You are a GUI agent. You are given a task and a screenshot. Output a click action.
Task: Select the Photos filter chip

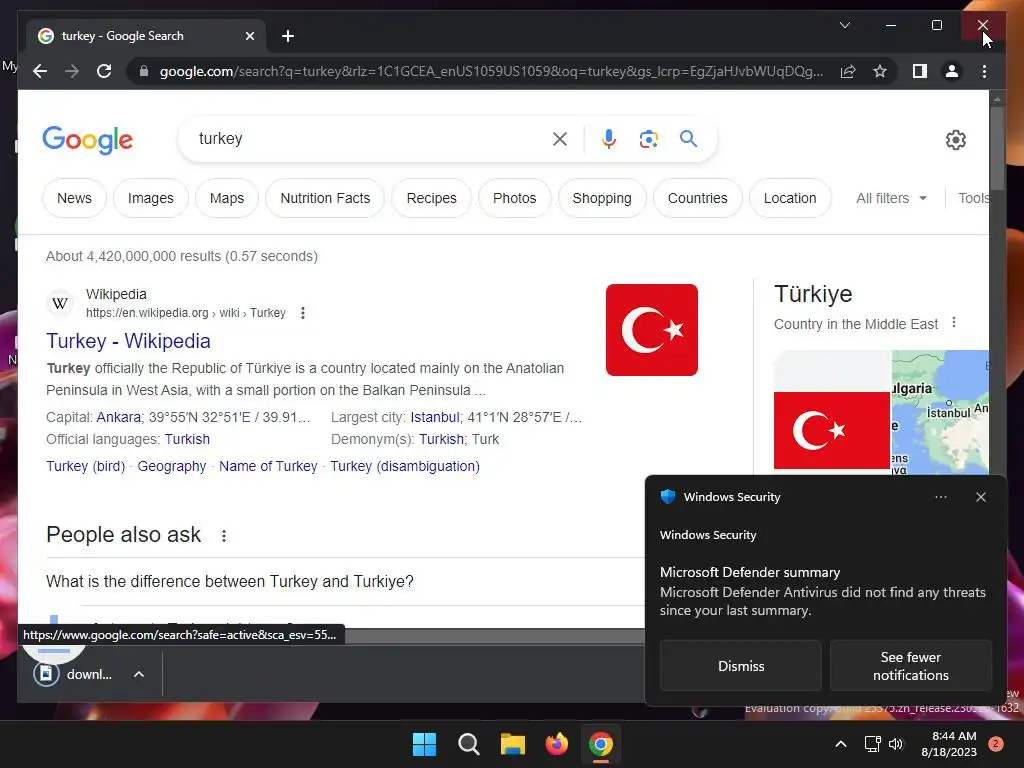click(x=515, y=198)
